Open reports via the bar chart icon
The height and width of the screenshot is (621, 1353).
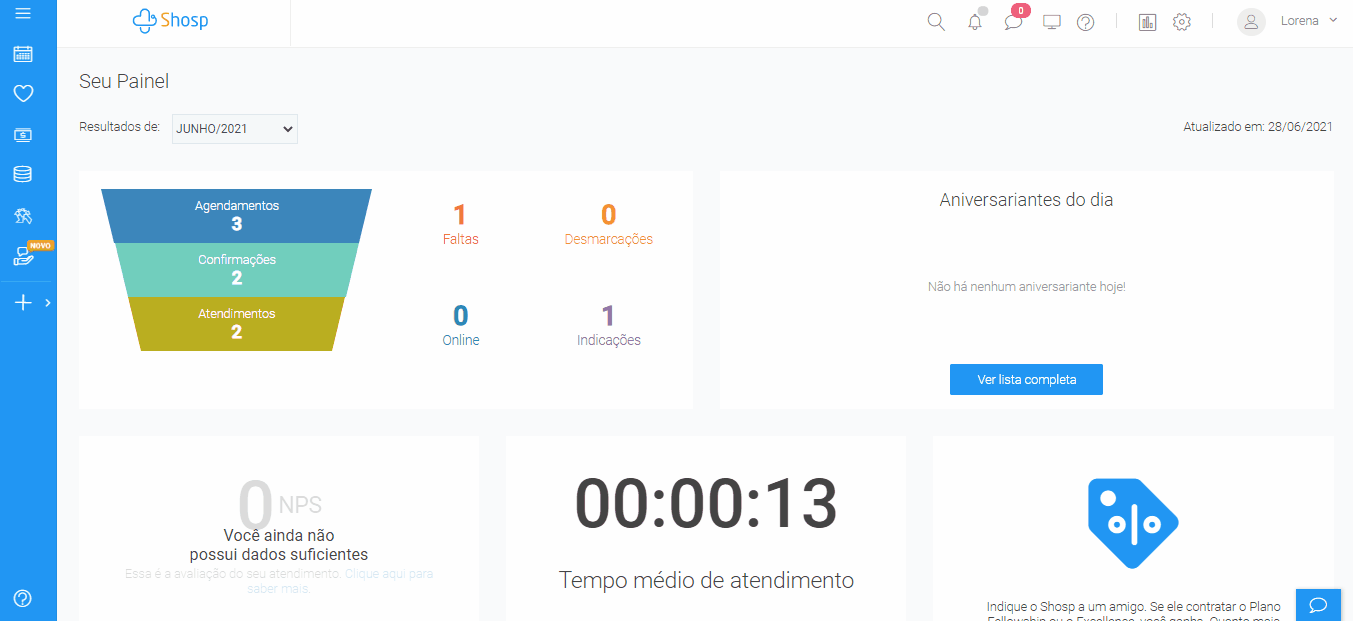coord(1147,20)
